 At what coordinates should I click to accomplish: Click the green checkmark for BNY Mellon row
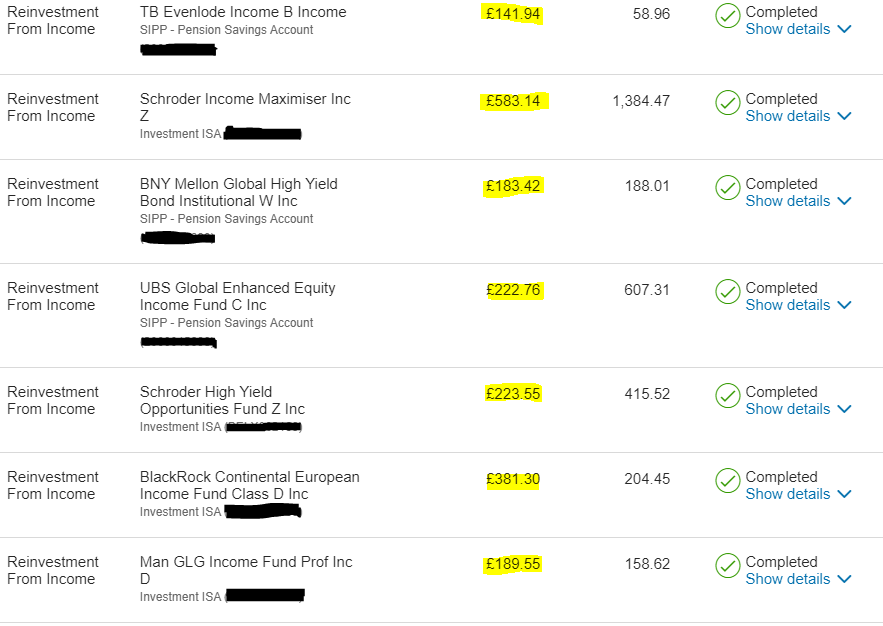coord(728,187)
